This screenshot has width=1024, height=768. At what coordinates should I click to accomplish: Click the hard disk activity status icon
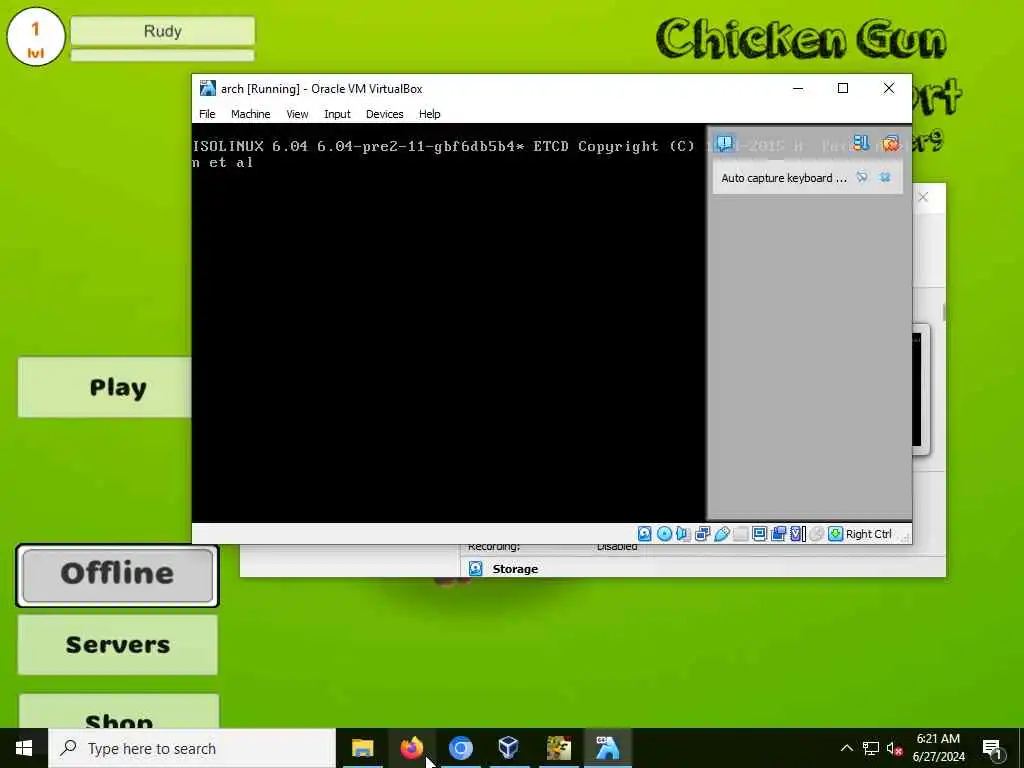(645, 534)
